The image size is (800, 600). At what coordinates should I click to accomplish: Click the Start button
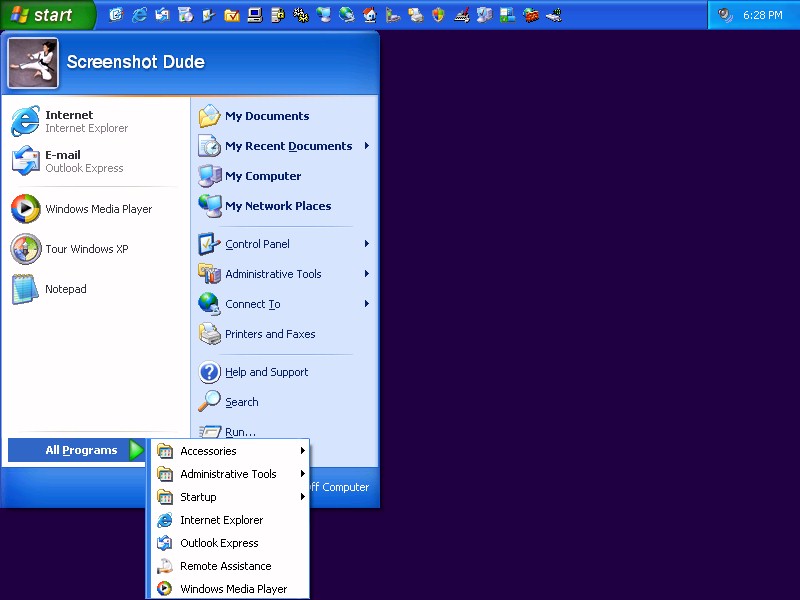pos(47,15)
